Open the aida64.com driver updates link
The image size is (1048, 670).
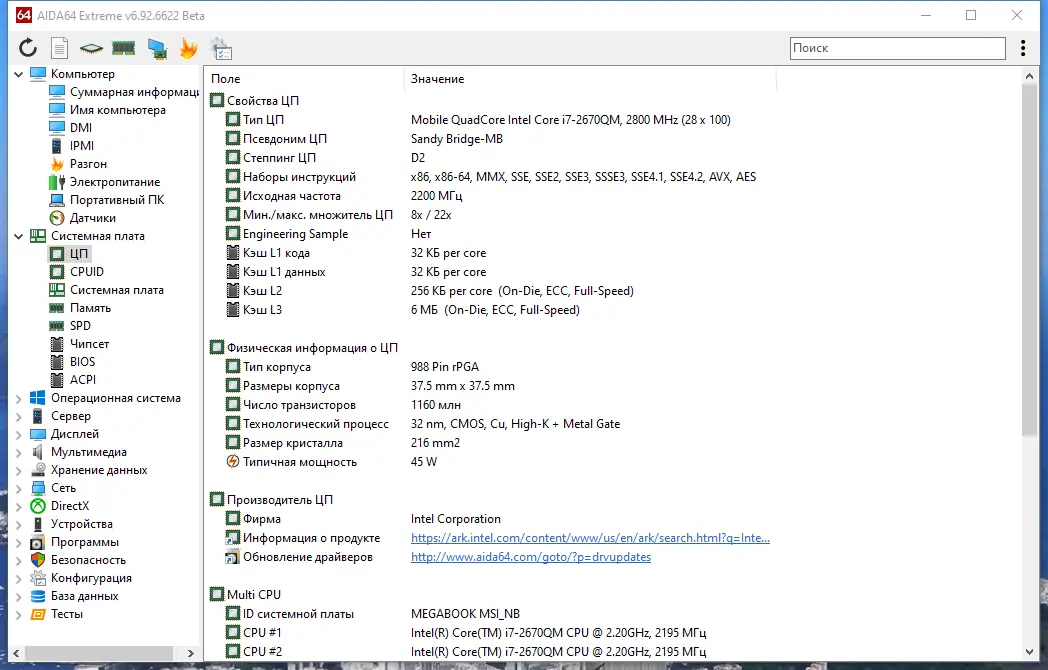click(531, 557)
